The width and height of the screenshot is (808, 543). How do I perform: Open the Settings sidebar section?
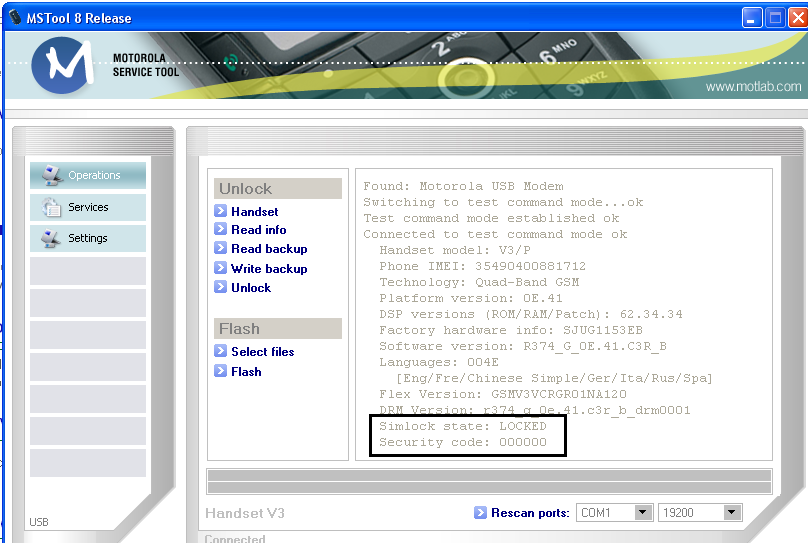tap(88, 238)
